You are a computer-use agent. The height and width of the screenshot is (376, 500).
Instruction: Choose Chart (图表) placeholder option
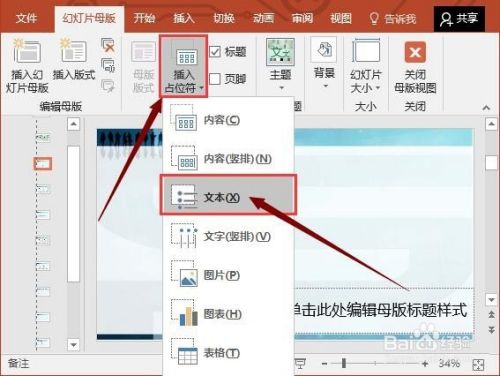pyautogui.click(x=228, y=314)
